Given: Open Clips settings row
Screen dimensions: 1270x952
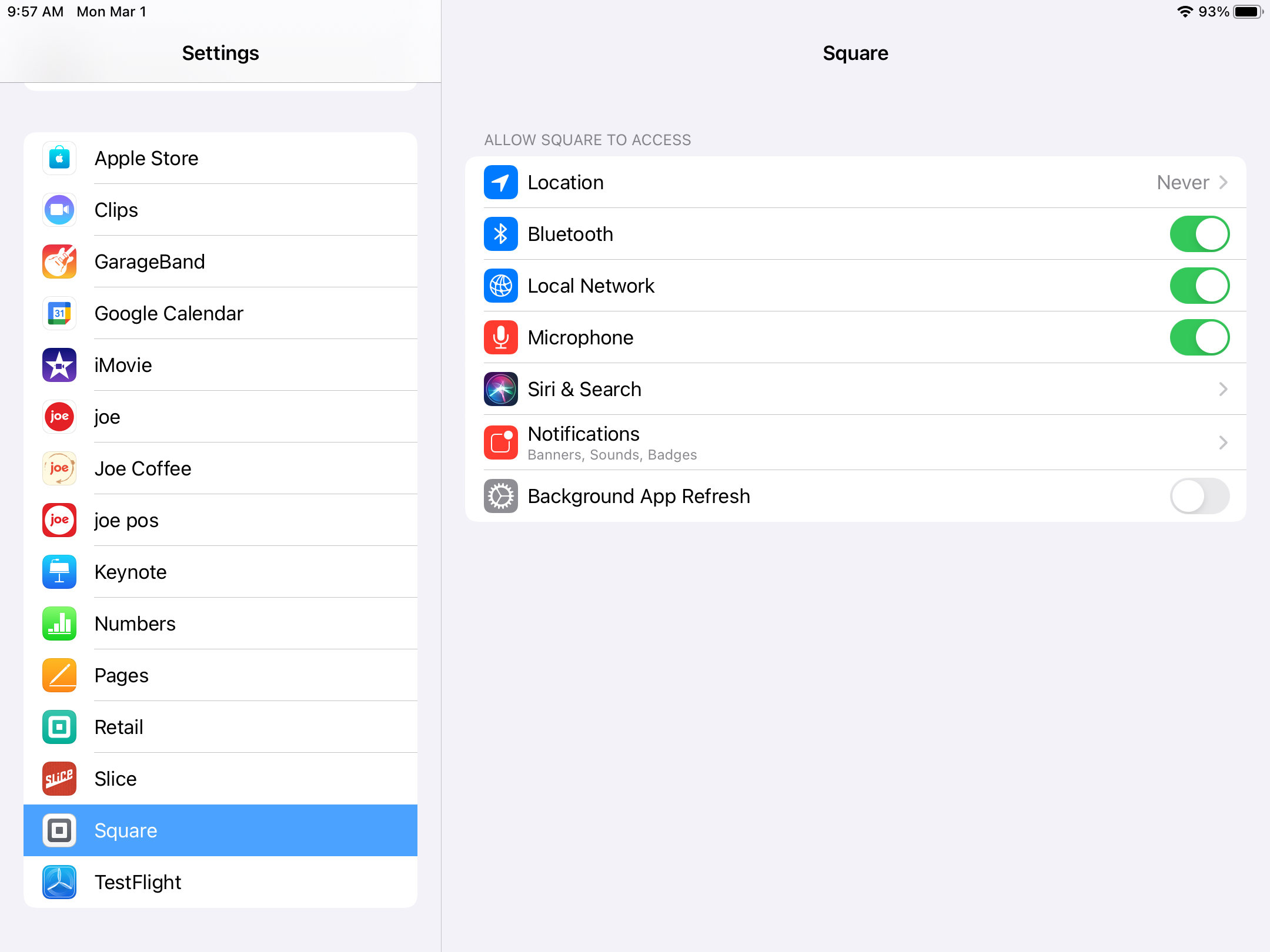Looking at the screenshot, I should pos(220,210).
